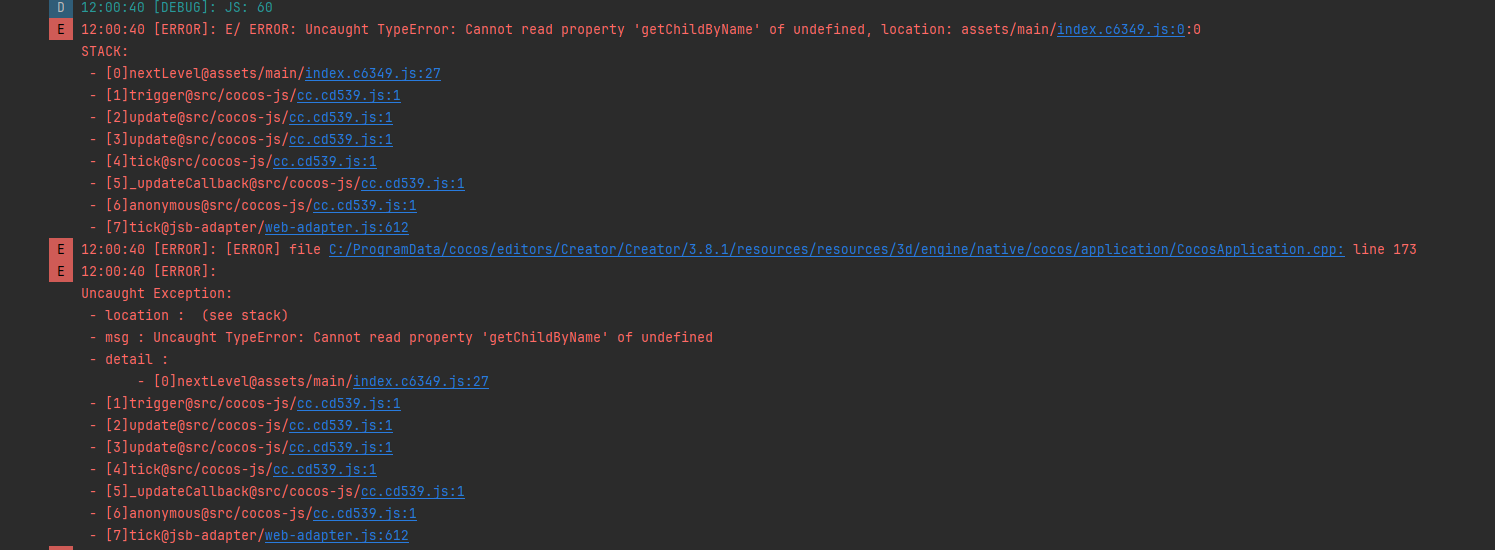The image size is (1495, 550).
Task: Open web-adapter.js:612 link in the Uncaught Exception block
Action: coord(336,535)
